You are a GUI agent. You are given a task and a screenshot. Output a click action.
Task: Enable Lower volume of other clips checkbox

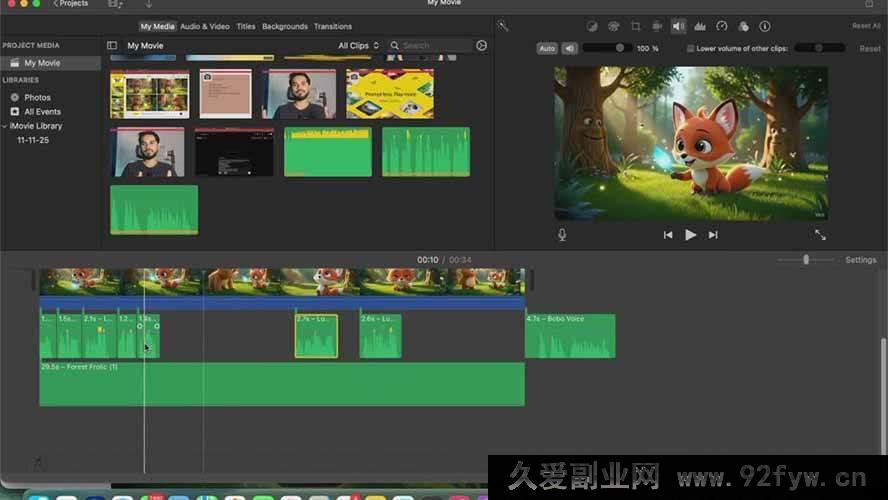691,48
